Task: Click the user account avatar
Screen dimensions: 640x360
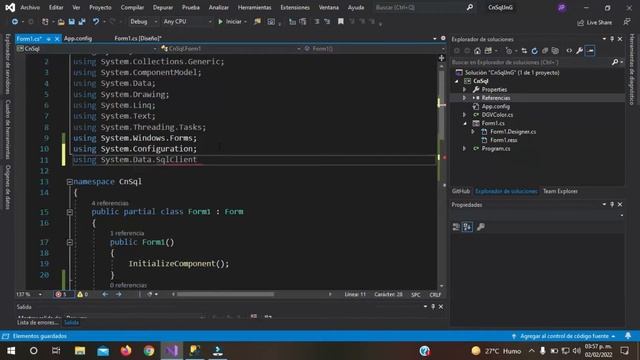Action: tap(562, 8)
